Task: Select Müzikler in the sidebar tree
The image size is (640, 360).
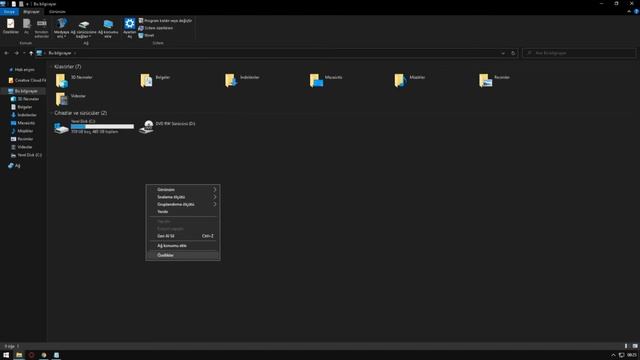Action: 22,131
